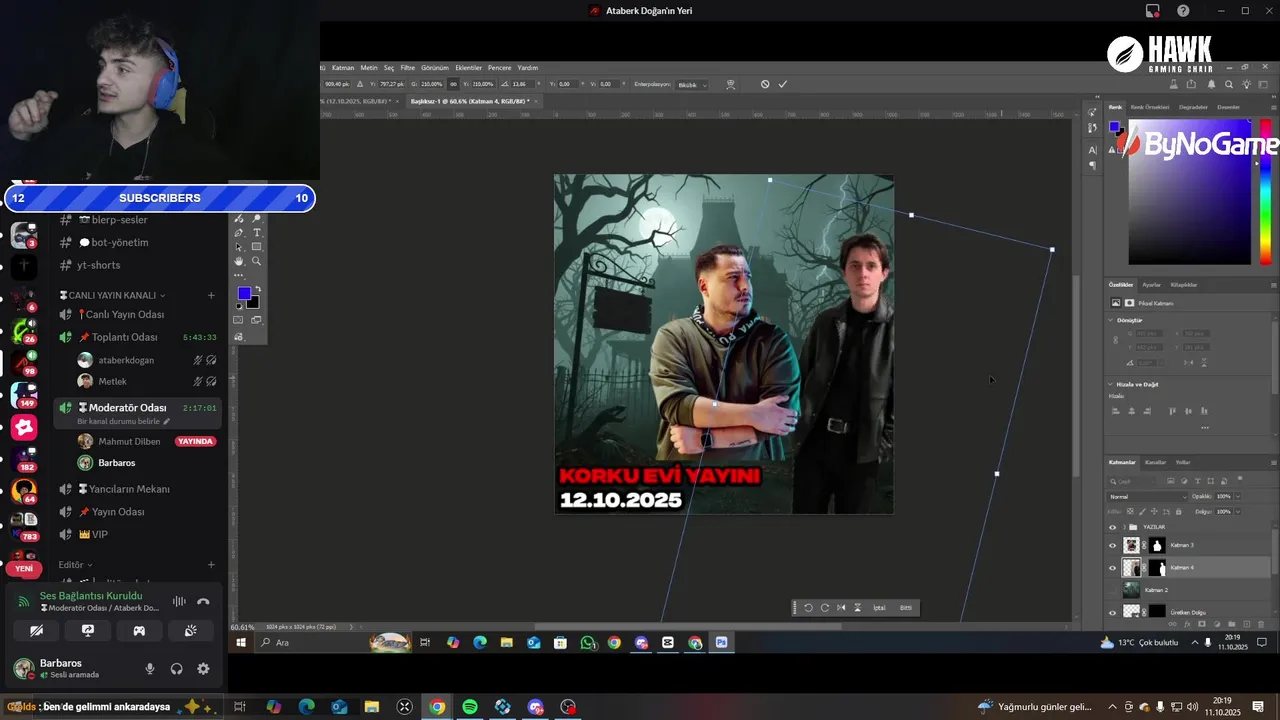The height and width of the screenshot is (720, 1280).
Task: Add channel to CANLI YAYIN KANALI with plus
Action: [x=211, y=295]
